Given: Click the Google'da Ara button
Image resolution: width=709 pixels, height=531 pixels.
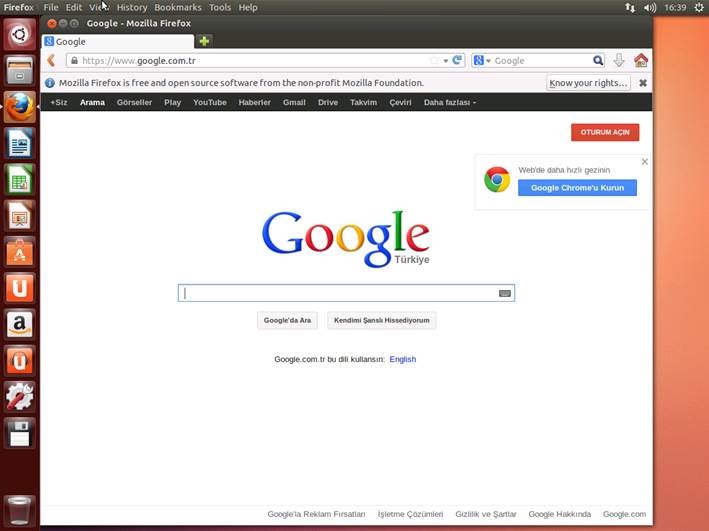Looking at the screenshot, I should (x=287, y=320).
